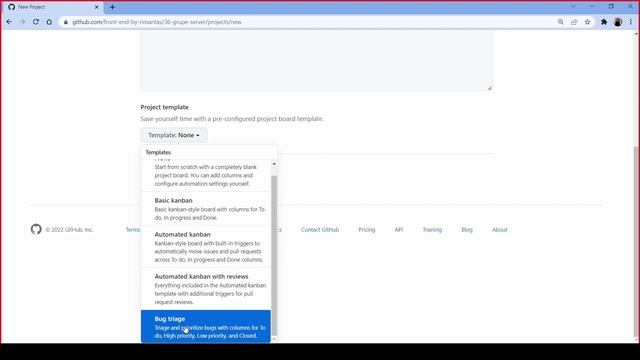Close the New Project tab
The height and width of the screenshot is (360, 640).
point(97,7)
